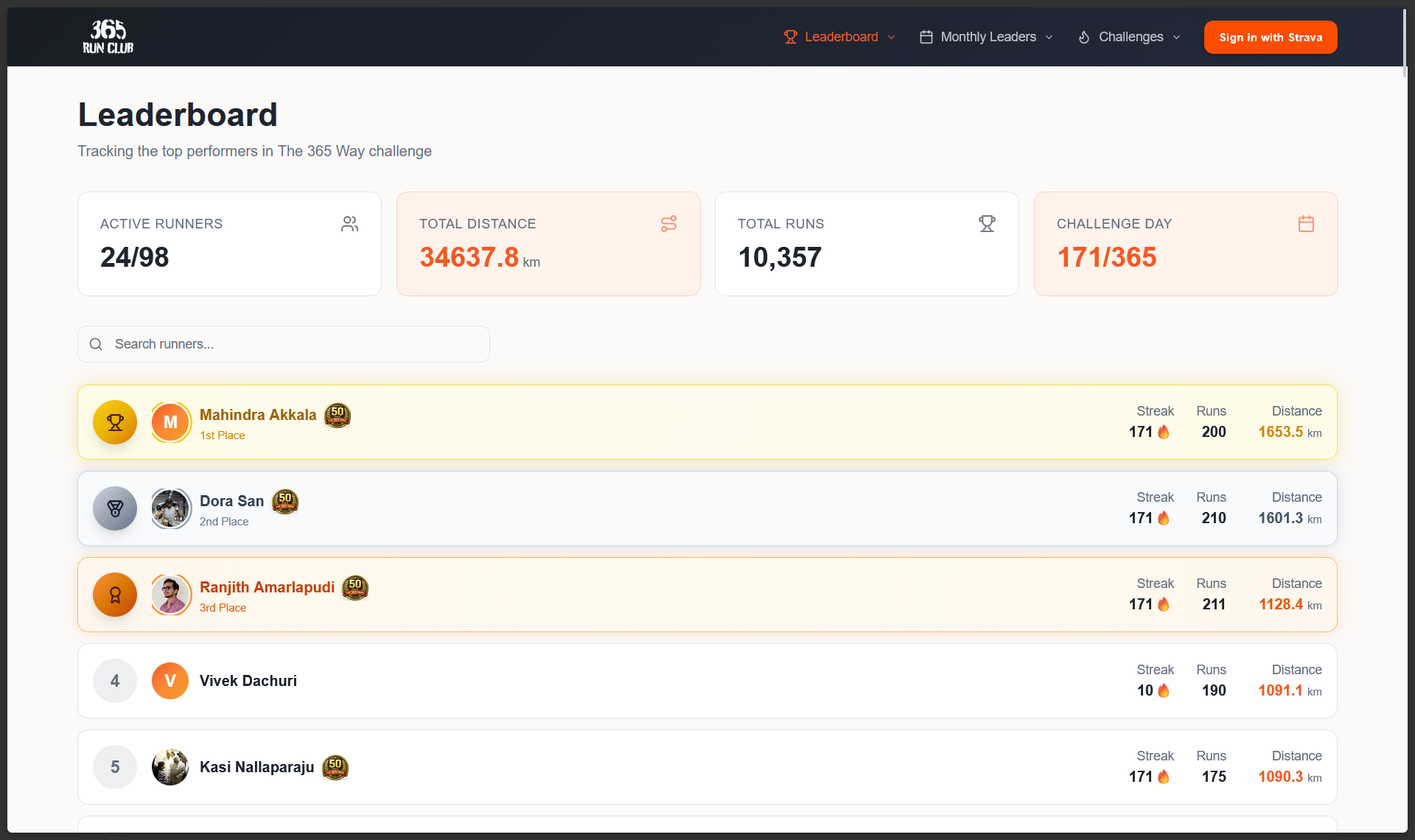Click the flame icon beside Challenges nav
Viewport: 1415px width, 840px height.
1084,37
